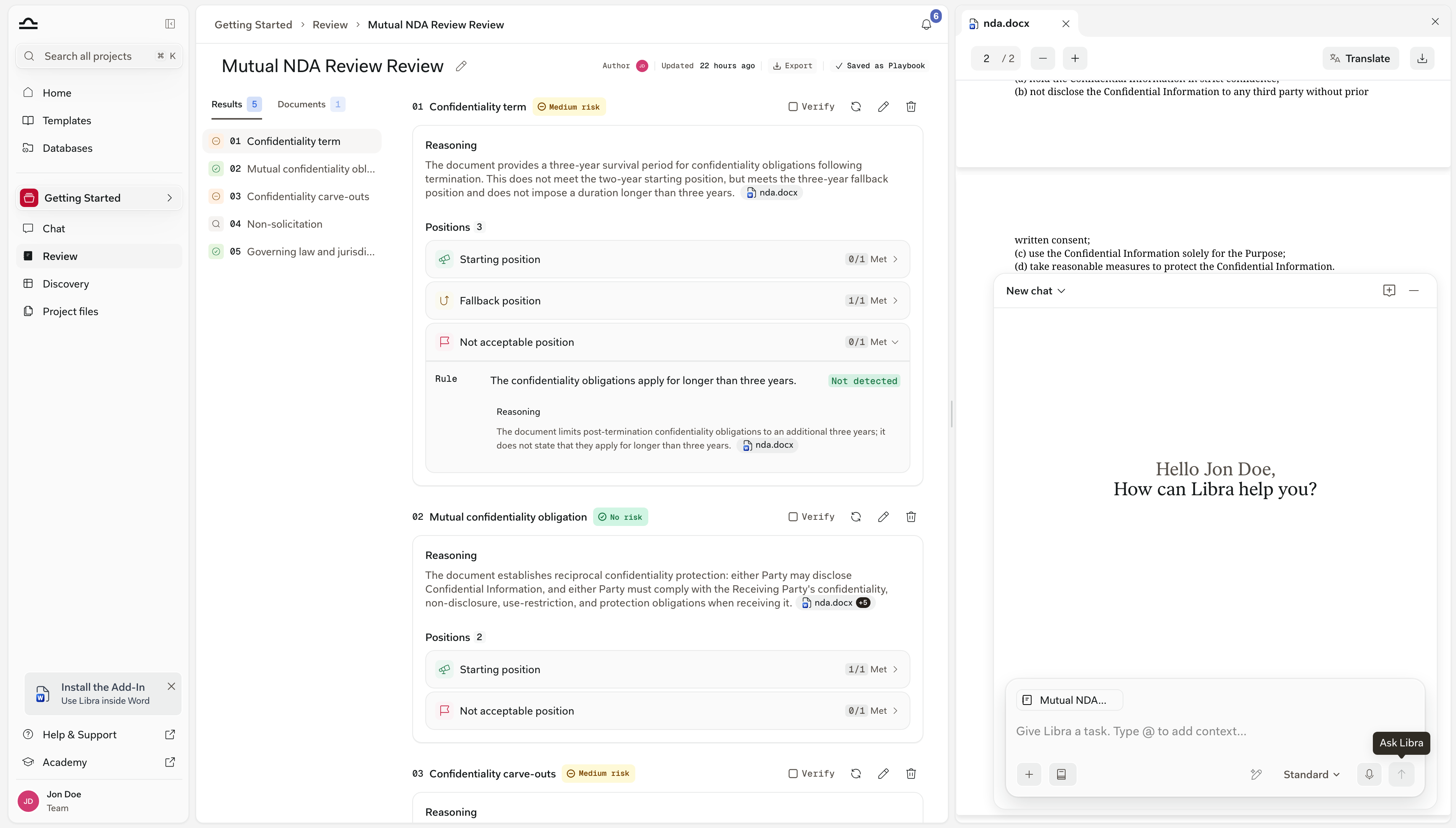Select the Results tab

click(x=236, y=104)
